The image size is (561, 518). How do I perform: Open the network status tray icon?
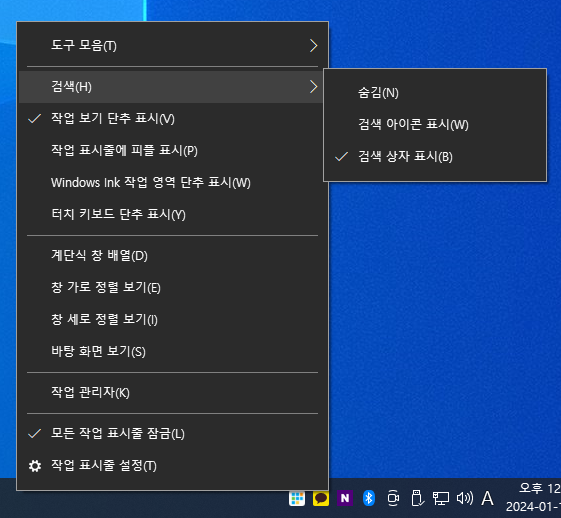point(441,498)
